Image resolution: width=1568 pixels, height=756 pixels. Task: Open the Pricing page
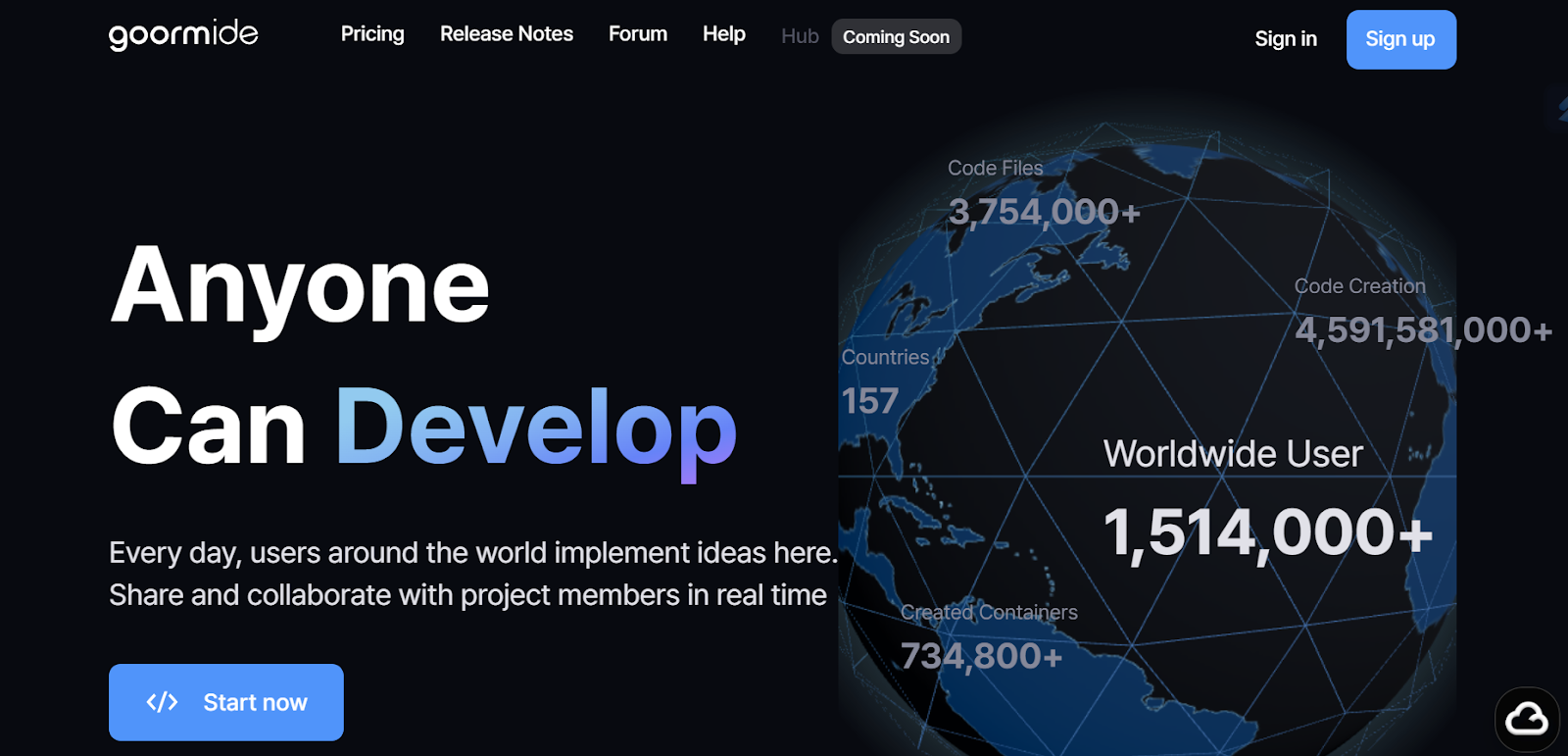(x=372, y=34)
